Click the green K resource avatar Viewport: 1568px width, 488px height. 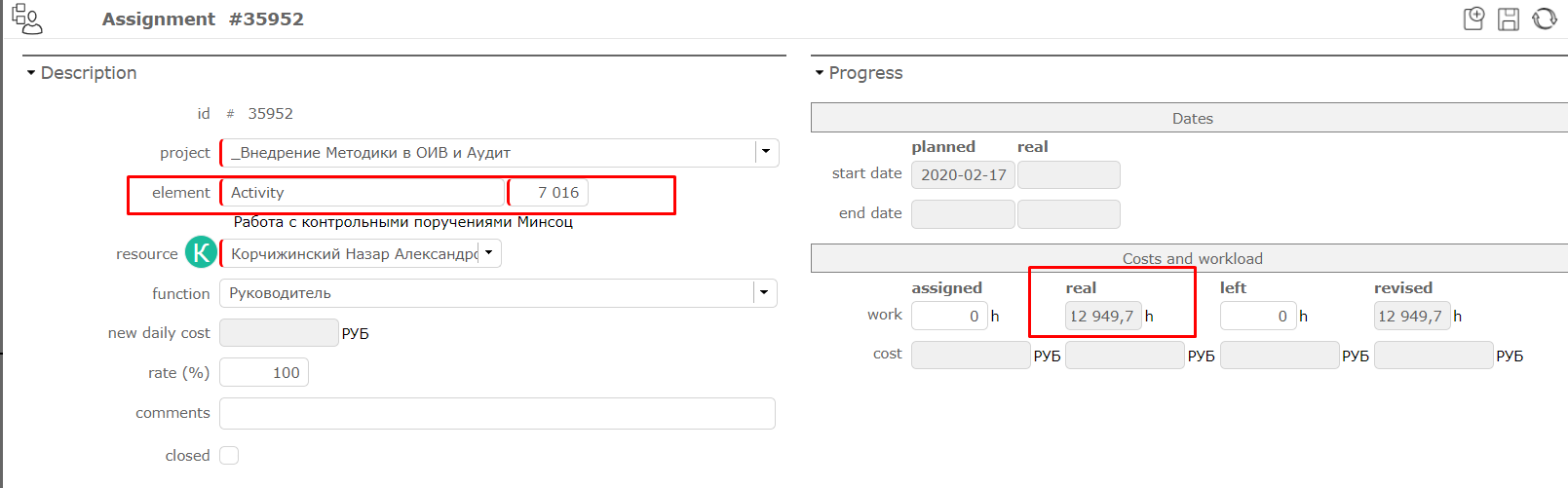(x=201, y=252)
